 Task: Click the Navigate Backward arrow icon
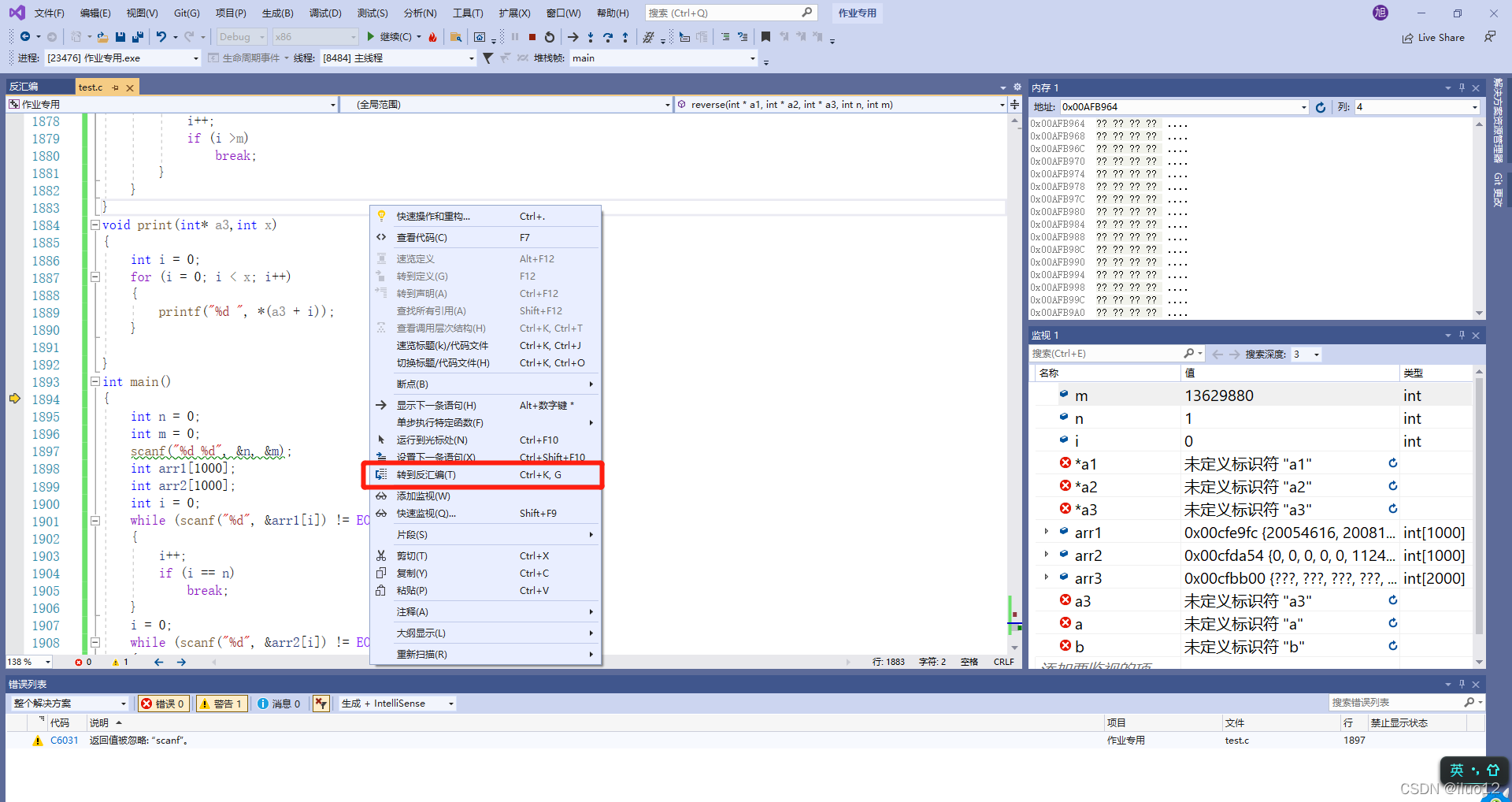click(25, 37)
